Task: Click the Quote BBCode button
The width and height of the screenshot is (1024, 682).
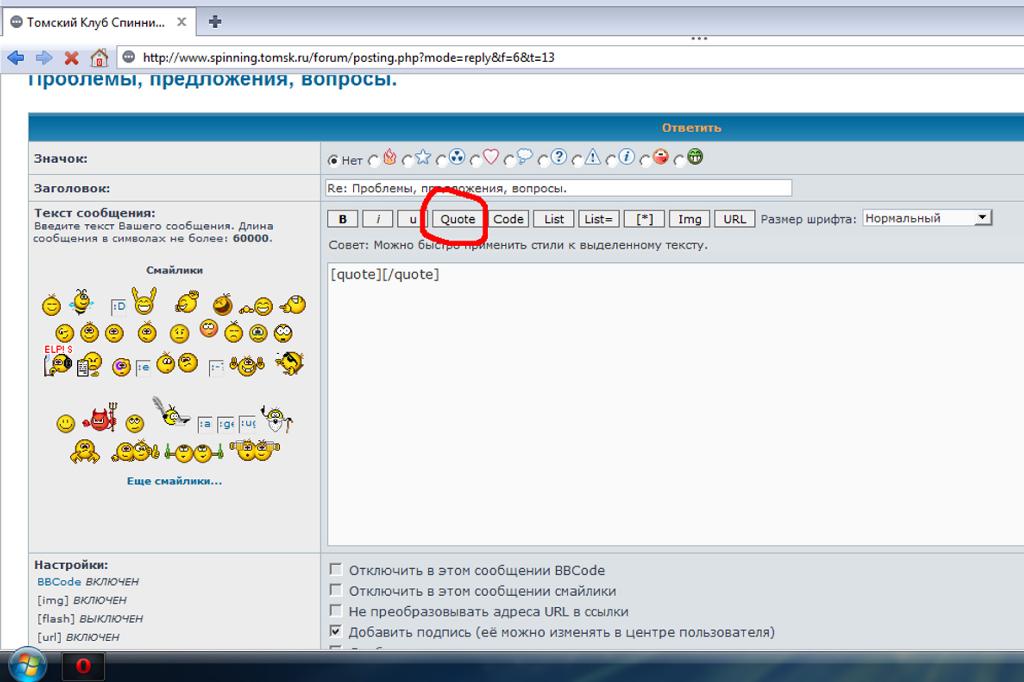Action: click(x=458, y=219)
